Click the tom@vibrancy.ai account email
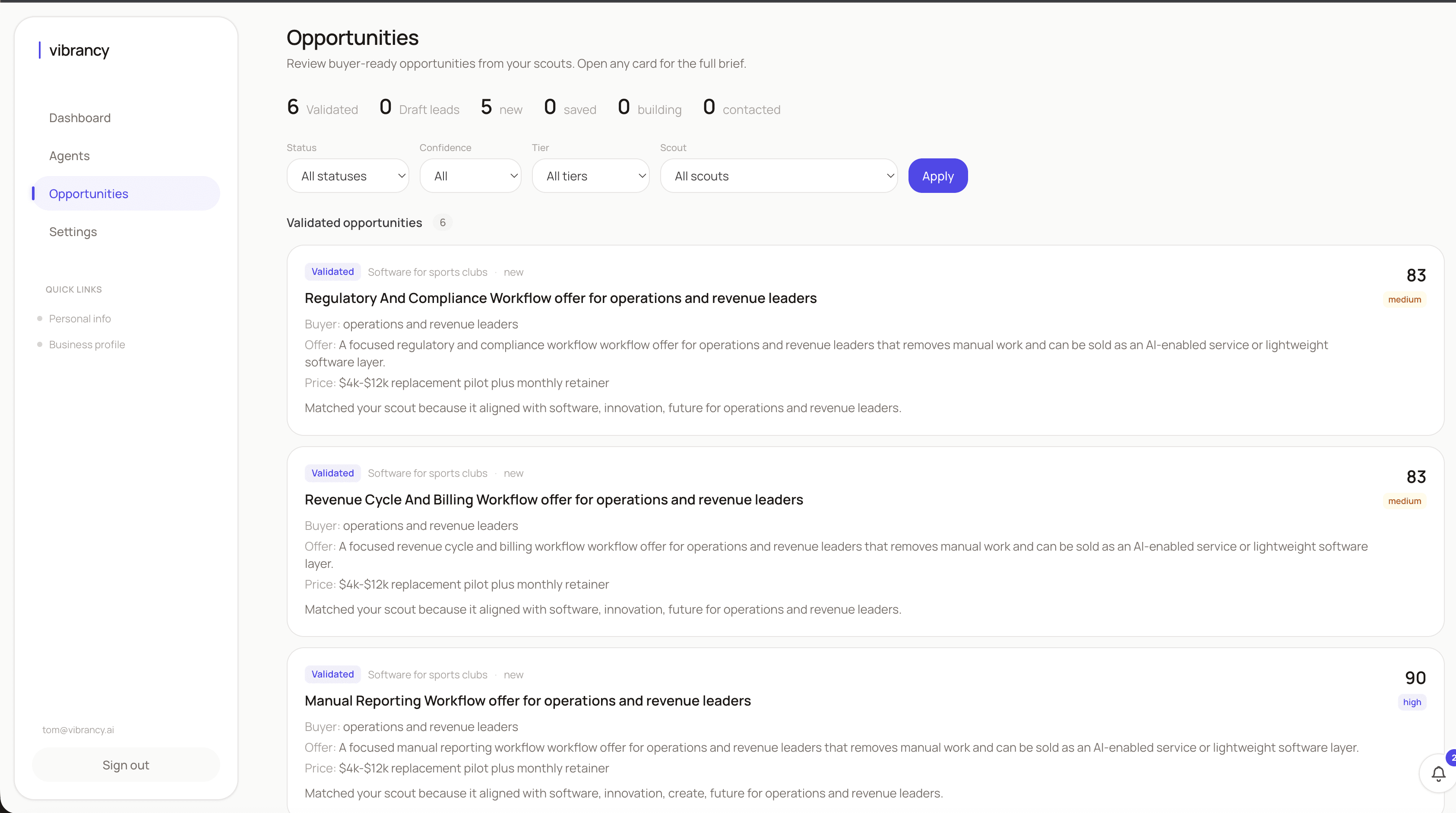1456x813 pixels. pos(78,730)
